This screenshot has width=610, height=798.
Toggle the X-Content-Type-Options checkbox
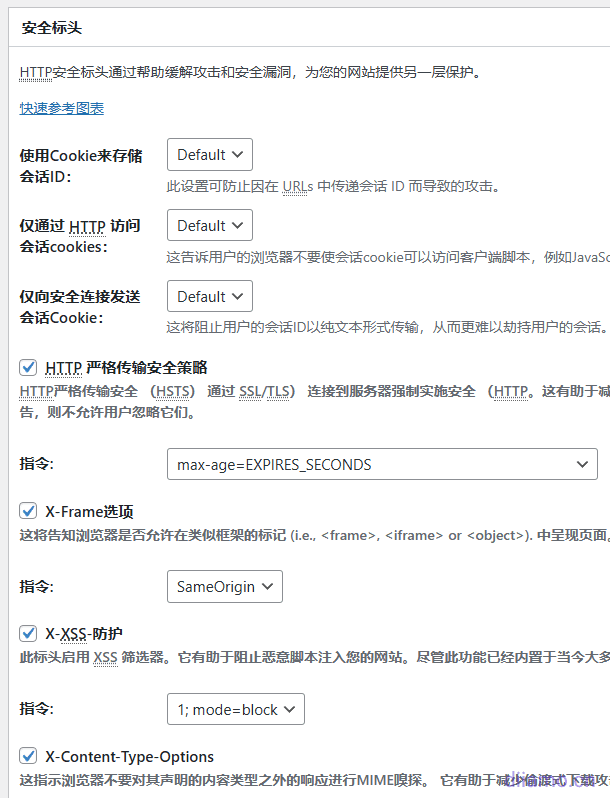(x=29, y=756)
